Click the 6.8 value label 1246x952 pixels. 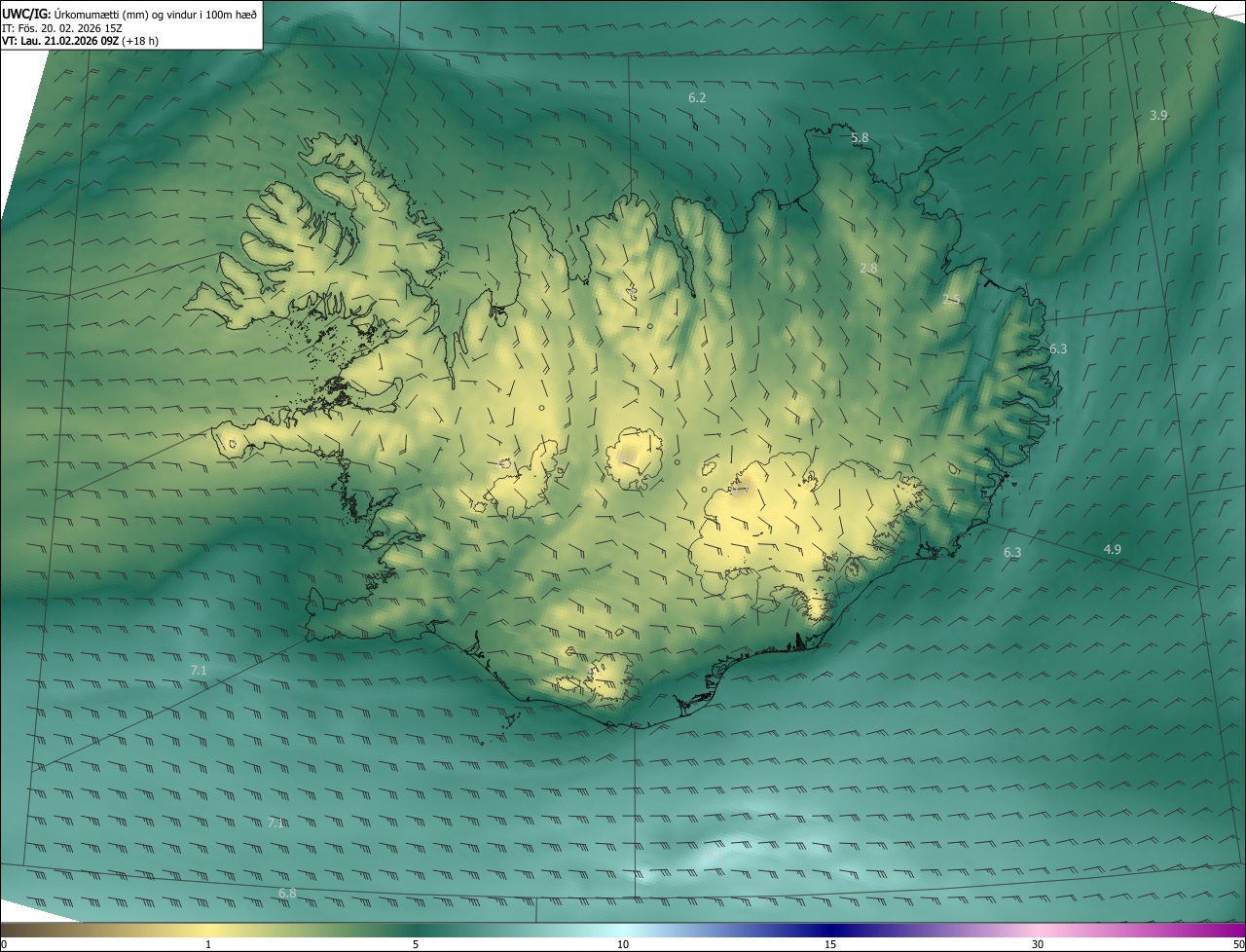(287, 894)
